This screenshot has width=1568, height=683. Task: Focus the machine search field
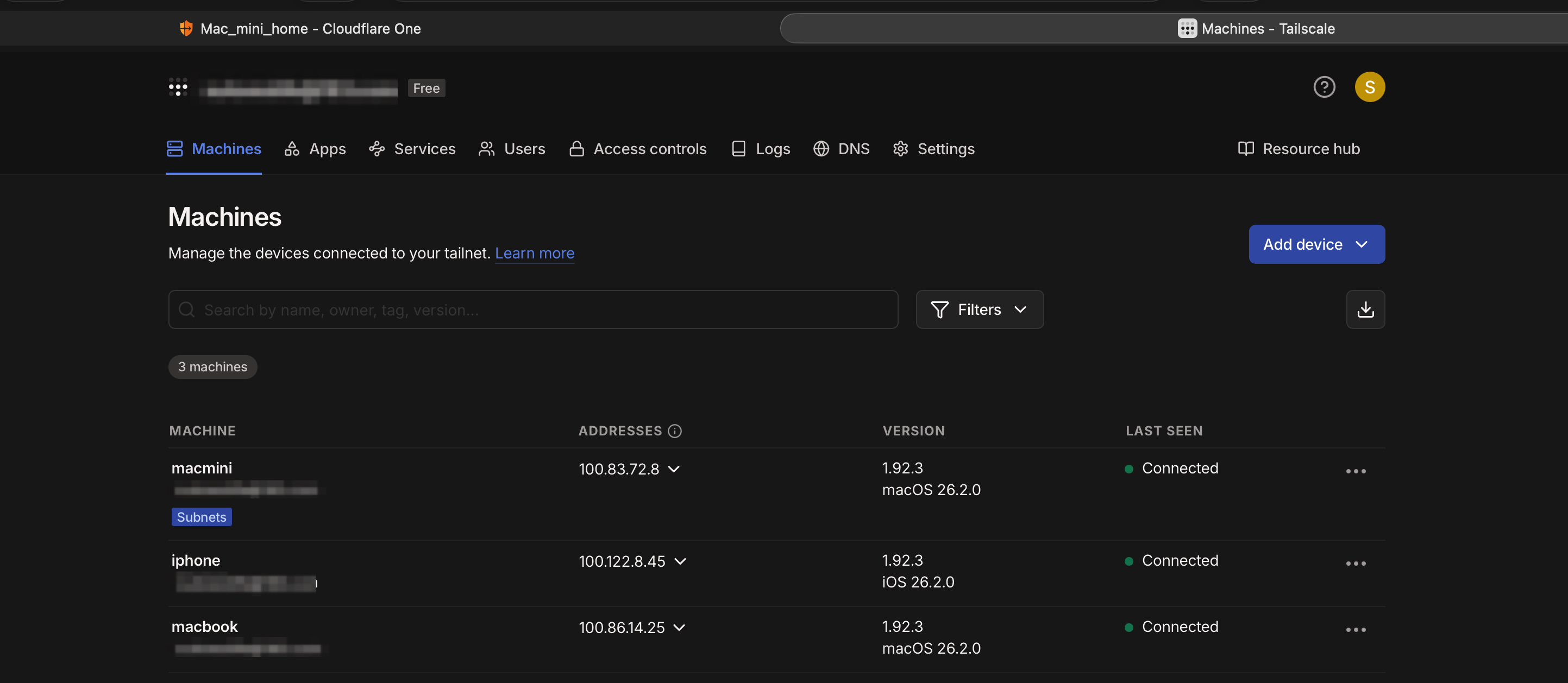[532, 309]
